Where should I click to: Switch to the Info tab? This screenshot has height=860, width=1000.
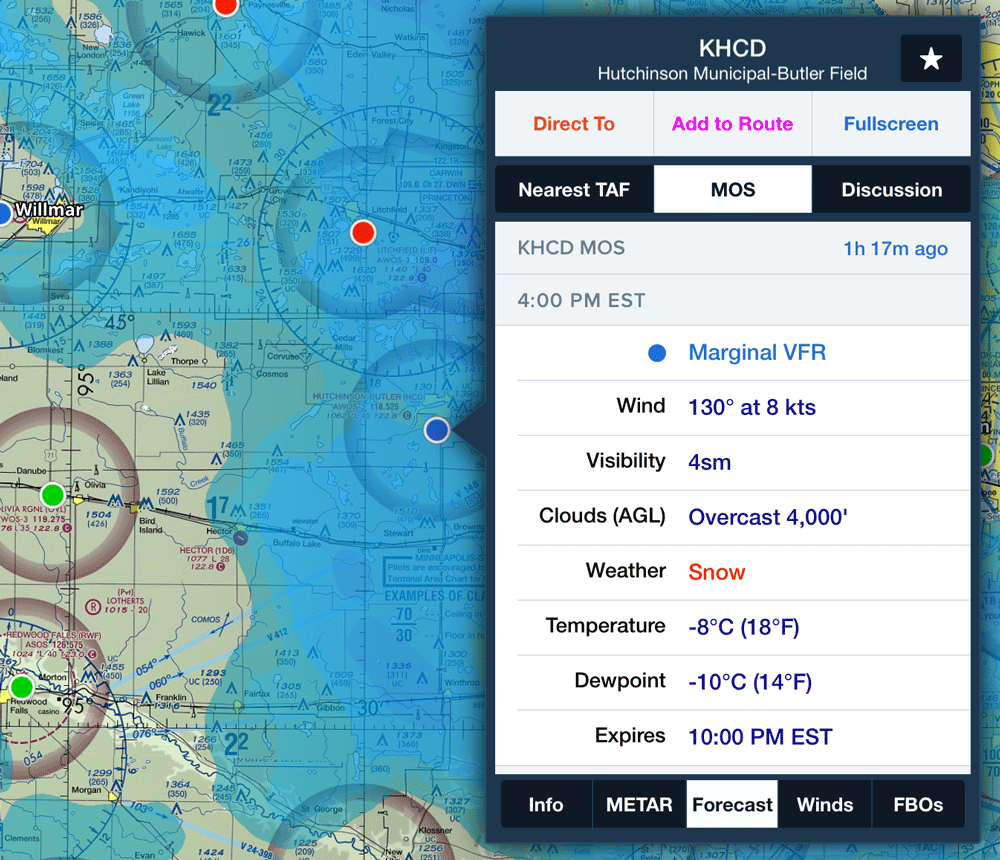(546, 805)
